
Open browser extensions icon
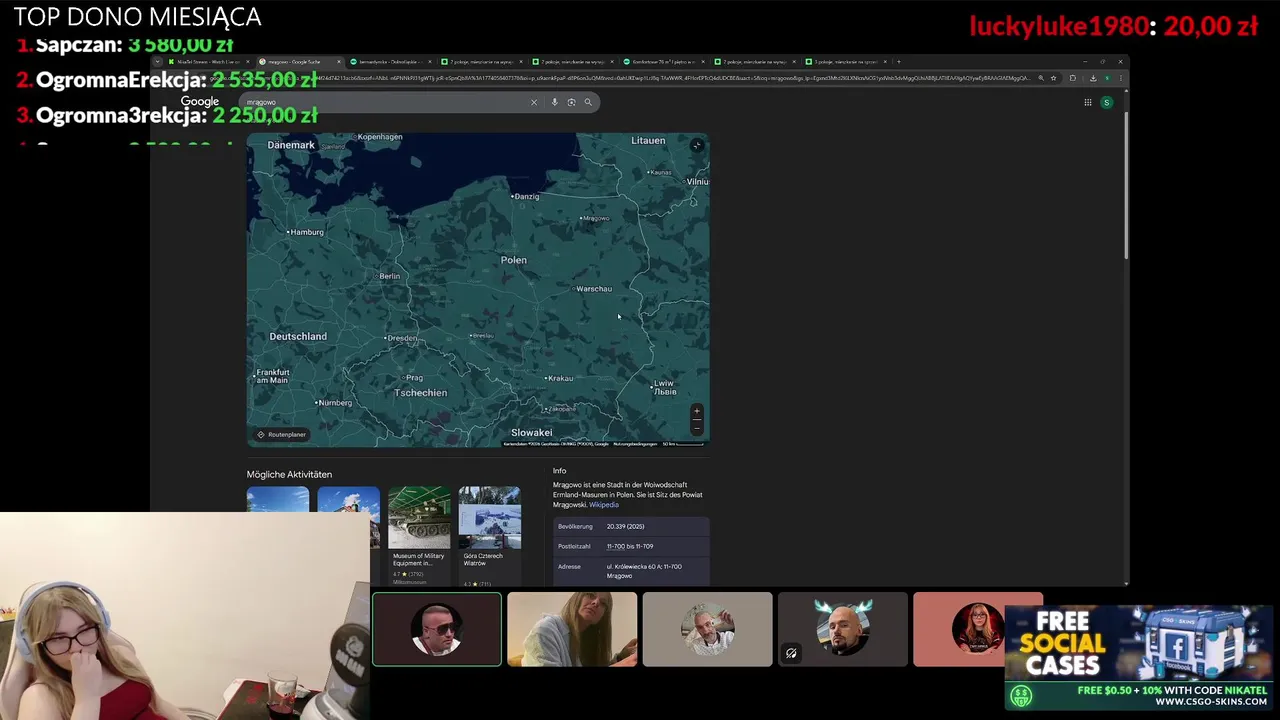tap(1072, 78)
